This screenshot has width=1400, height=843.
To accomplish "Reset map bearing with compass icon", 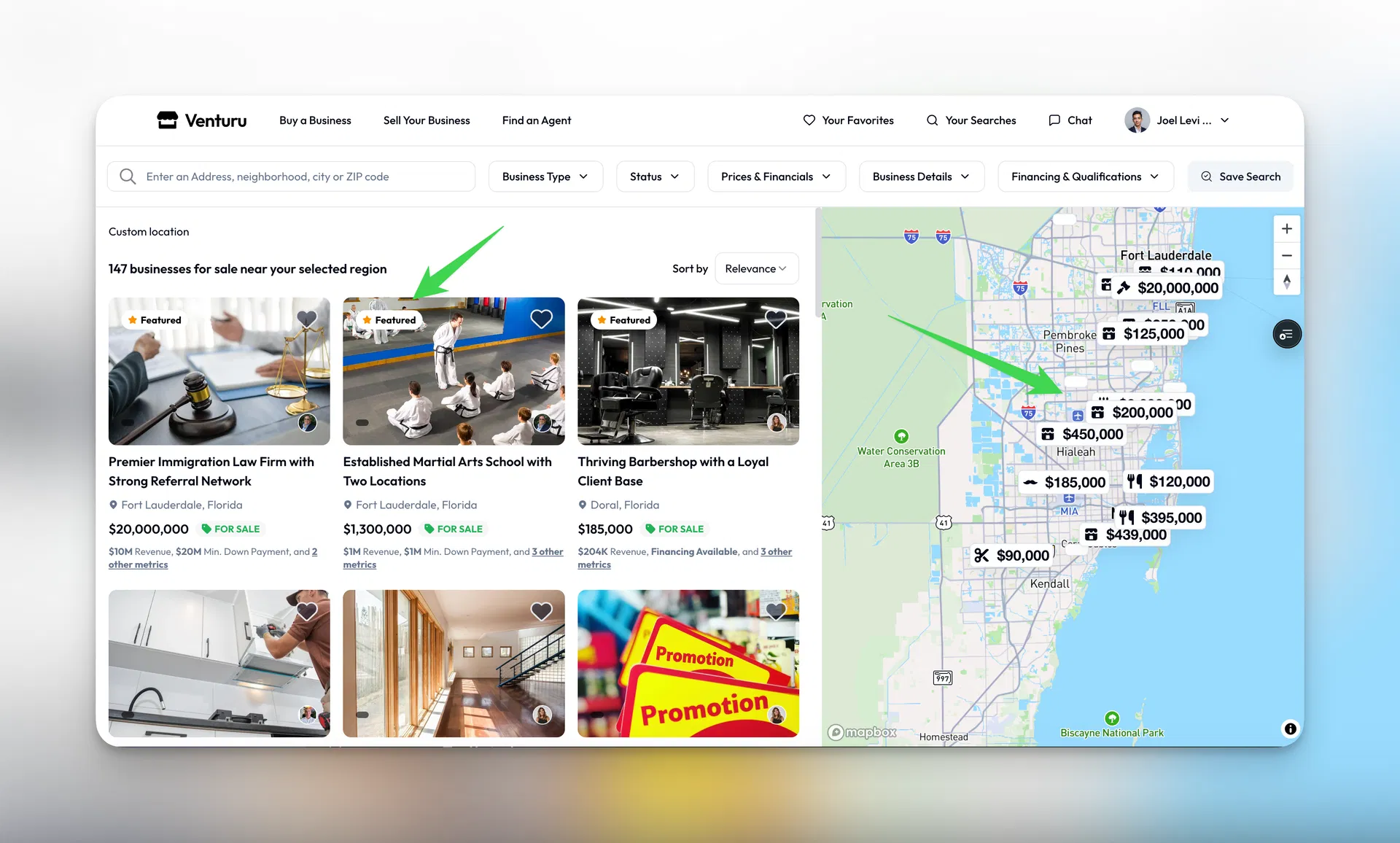I will 1286,281.
